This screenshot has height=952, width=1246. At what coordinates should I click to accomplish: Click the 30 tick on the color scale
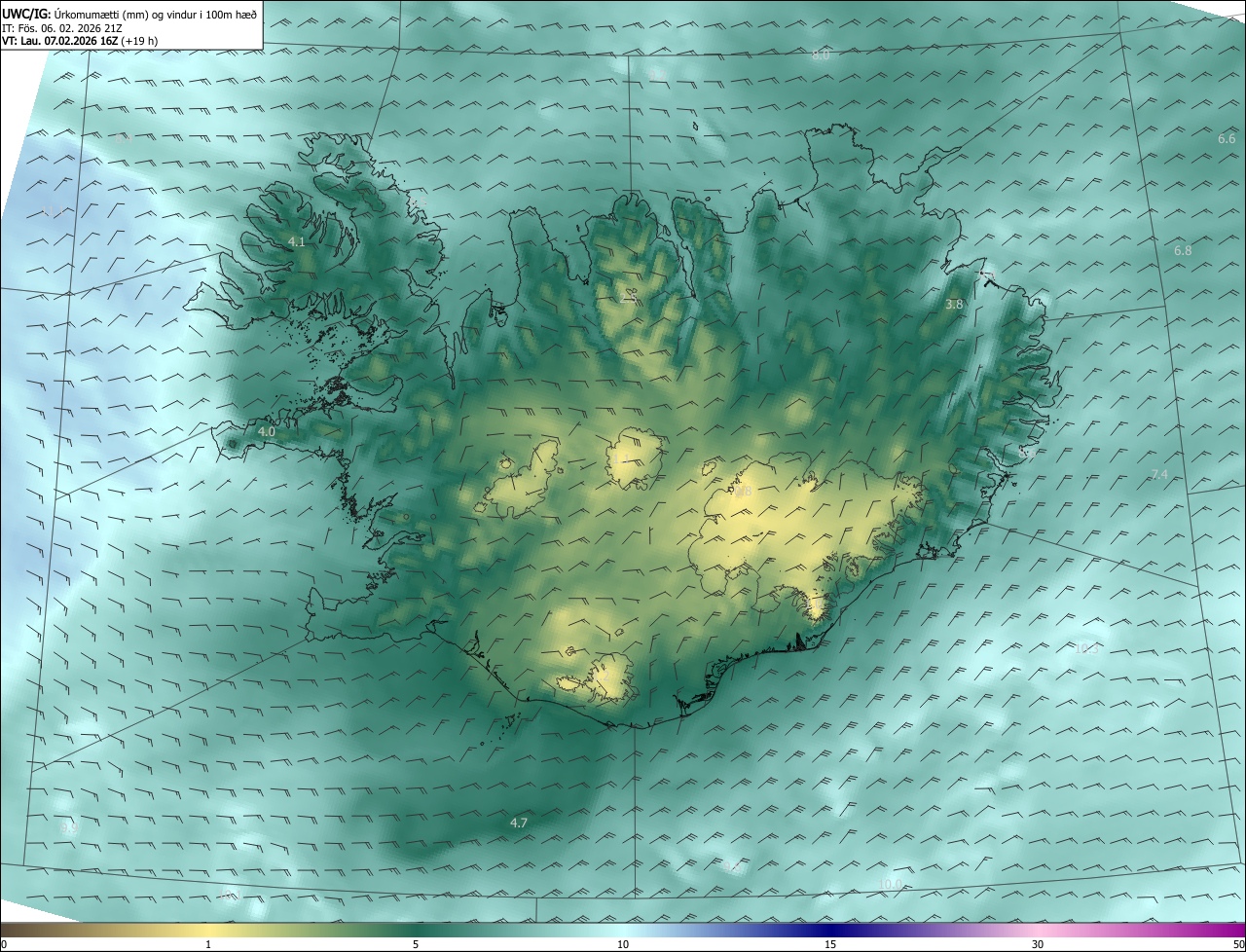point(1038,945)
